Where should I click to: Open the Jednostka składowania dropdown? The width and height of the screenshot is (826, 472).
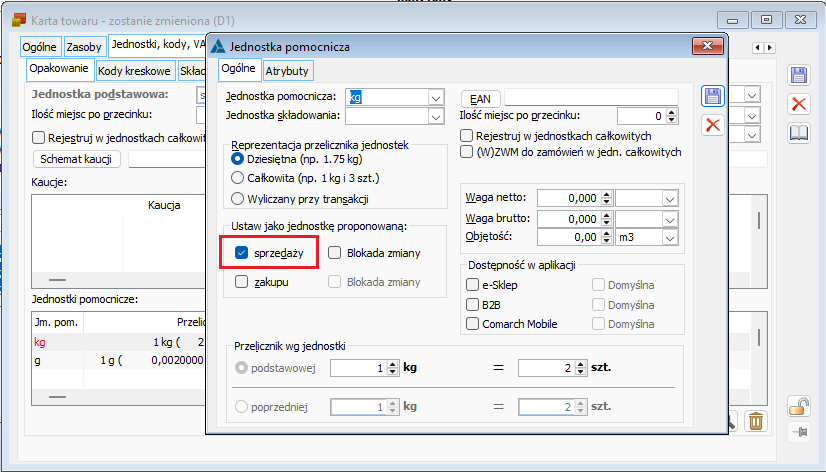pyautogui.click(x=436, y=116)
